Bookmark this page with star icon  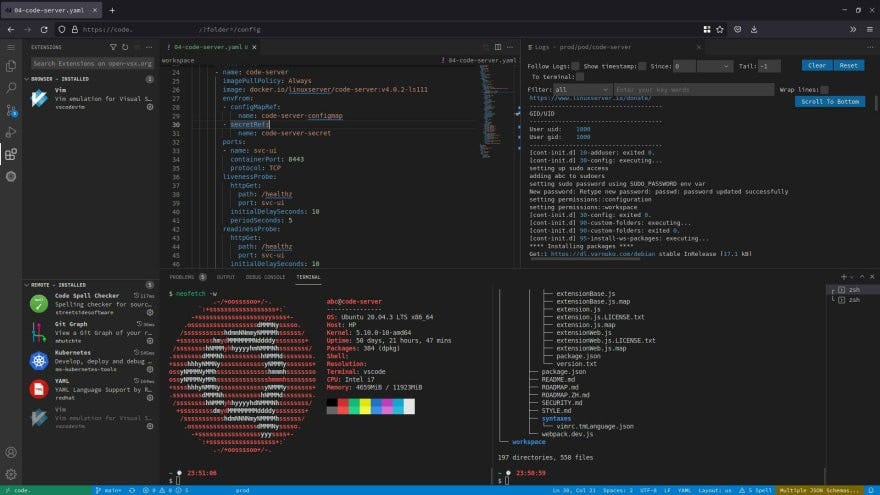[719, 29]
